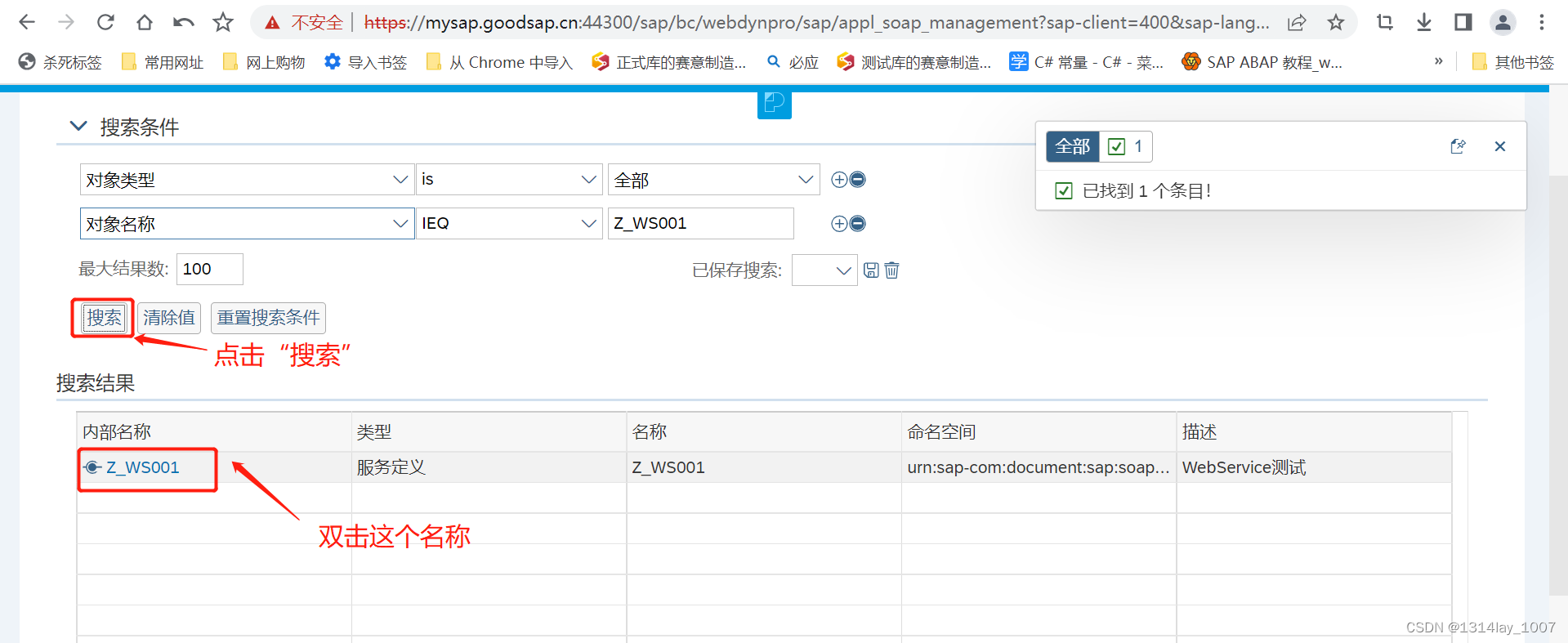
Task: Share this page via the address bar icon
Action: click(x=1297, y=22)
